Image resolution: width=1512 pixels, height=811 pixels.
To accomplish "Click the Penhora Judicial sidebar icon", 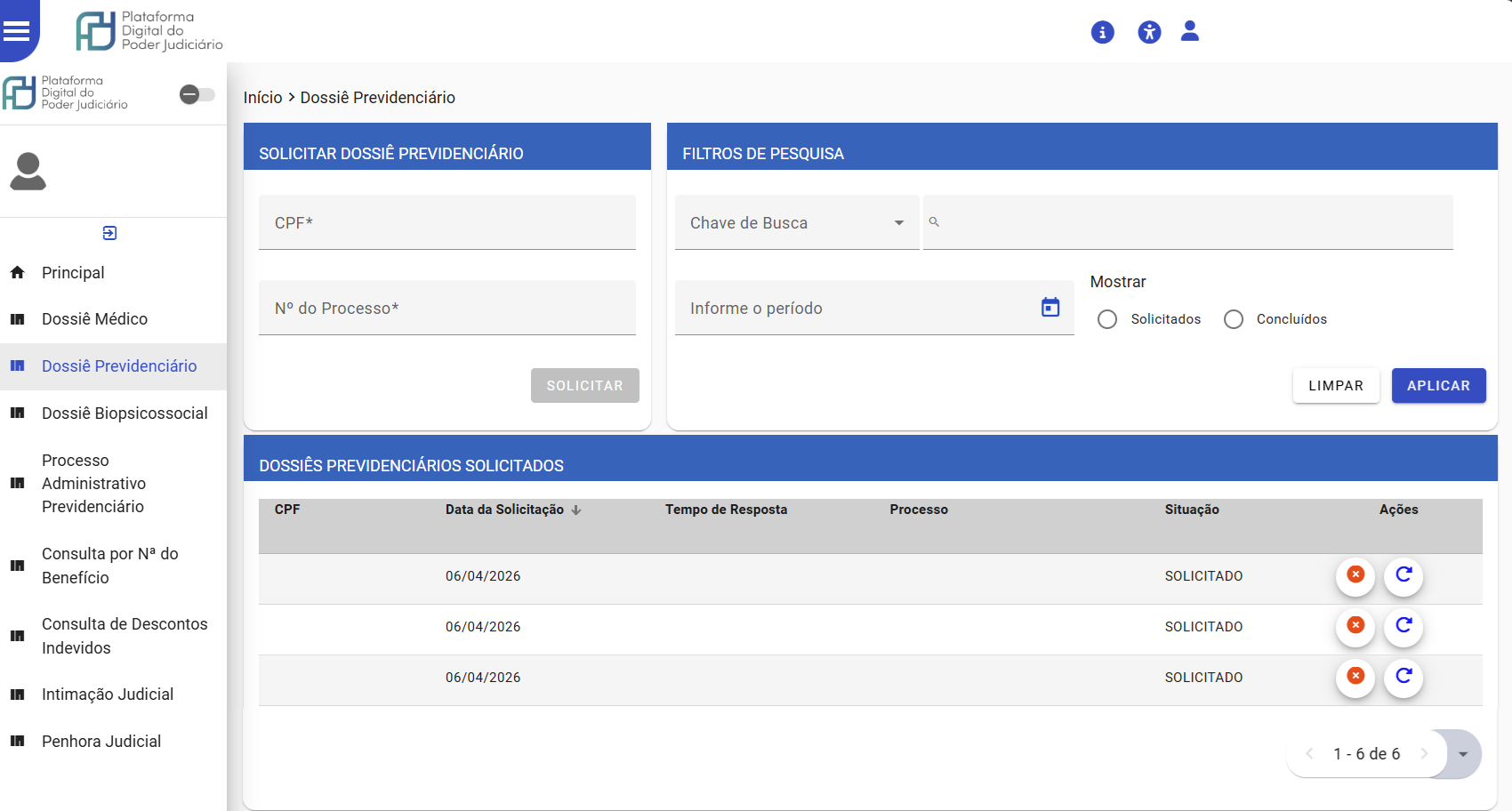I will (17, 742).
